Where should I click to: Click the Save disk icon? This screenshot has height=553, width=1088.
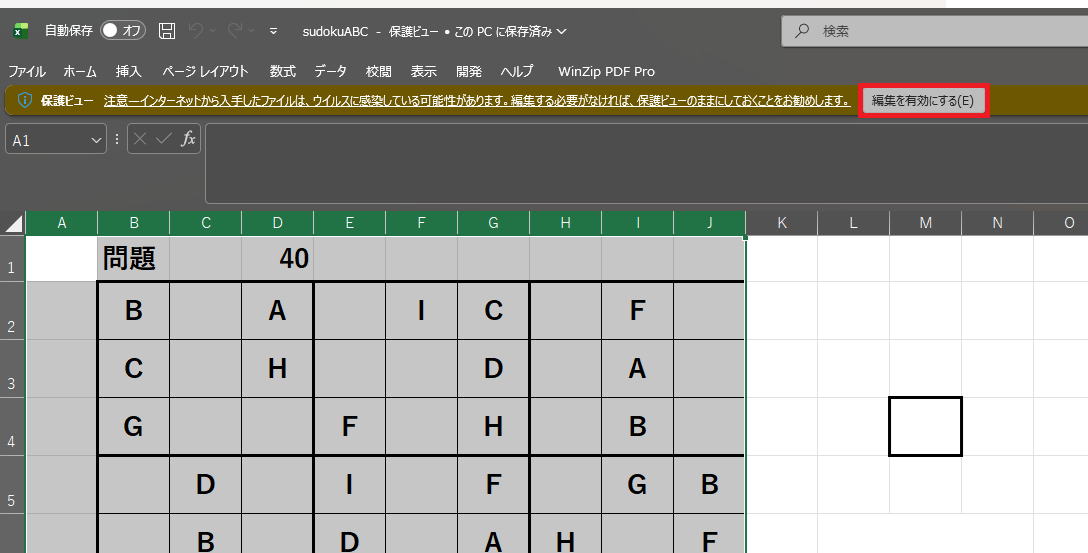click(167, 31)
